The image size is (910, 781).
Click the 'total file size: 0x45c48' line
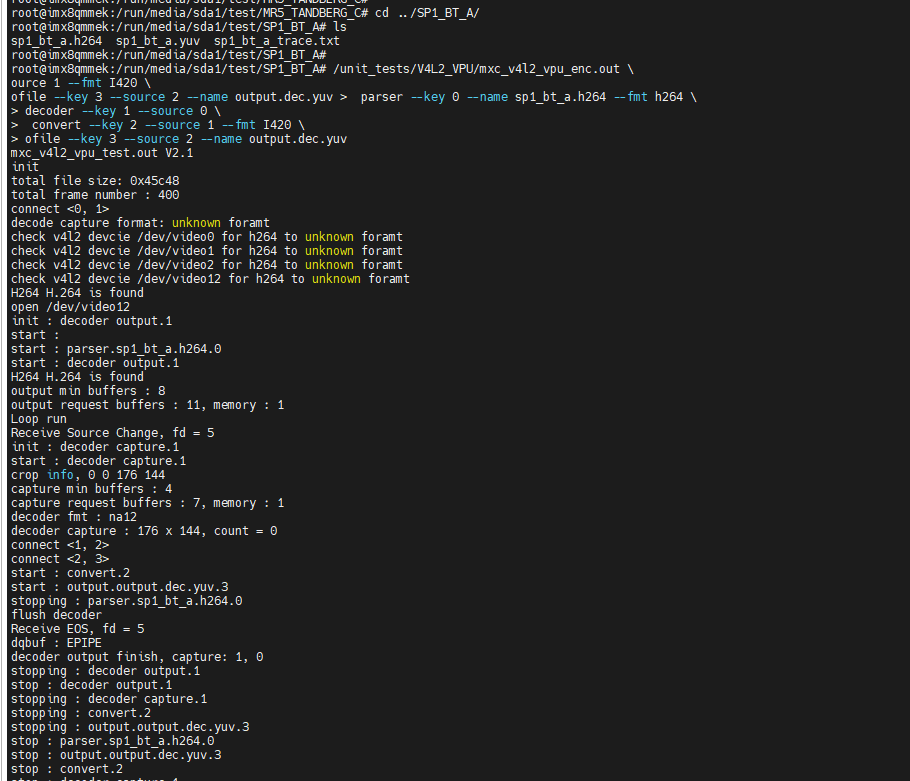point(95,181)
